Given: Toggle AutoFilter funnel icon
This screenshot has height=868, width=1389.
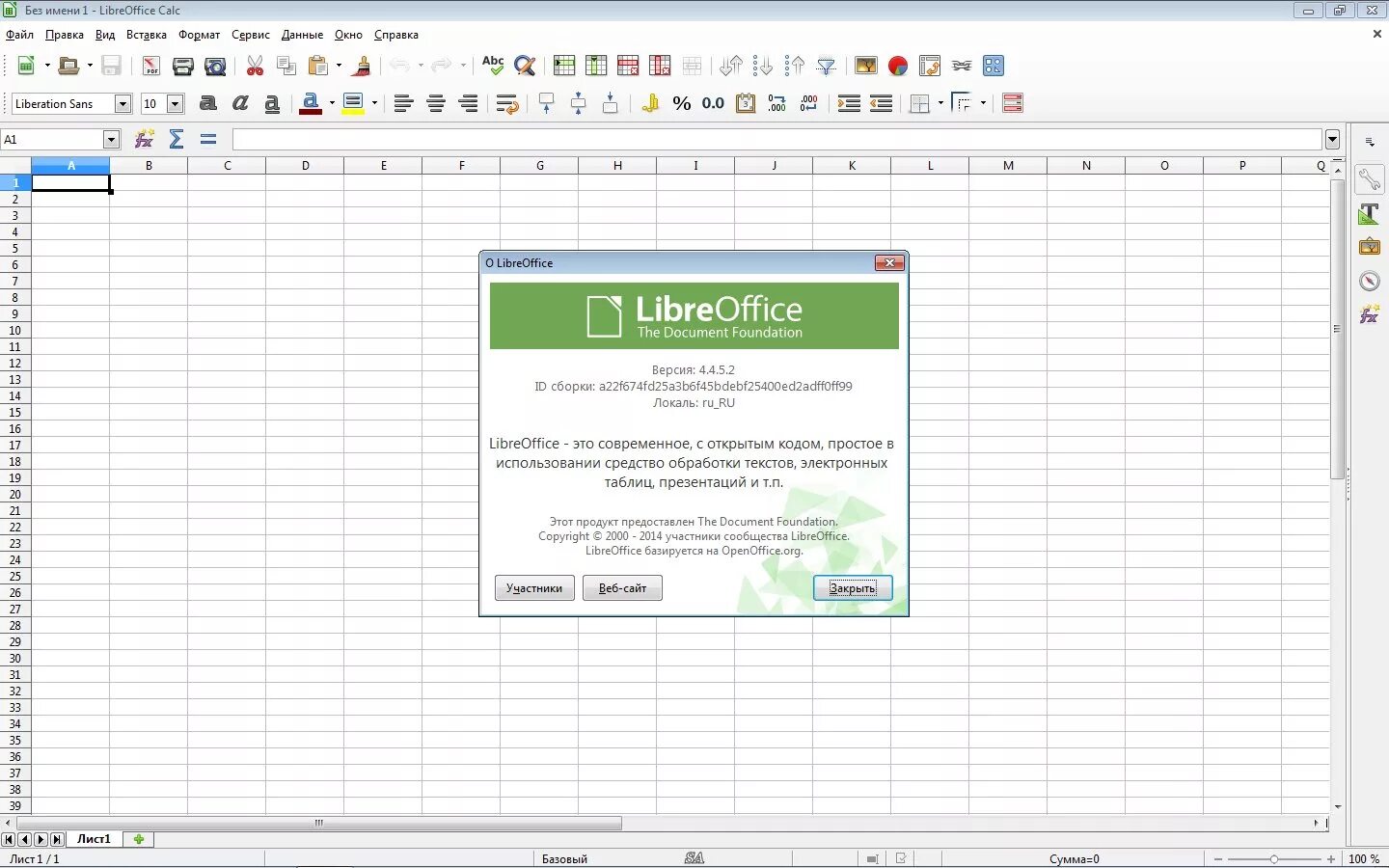Looking at the screenshot, I should [827, 66].
